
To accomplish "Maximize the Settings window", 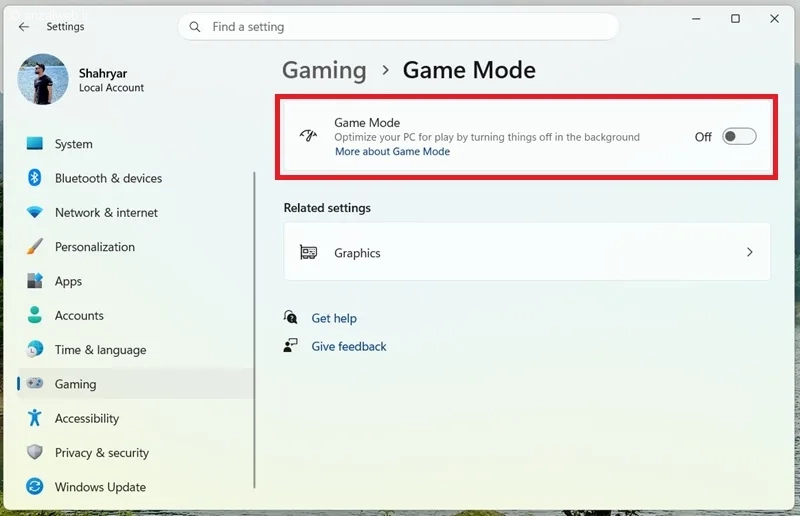I will coord(735,19).
